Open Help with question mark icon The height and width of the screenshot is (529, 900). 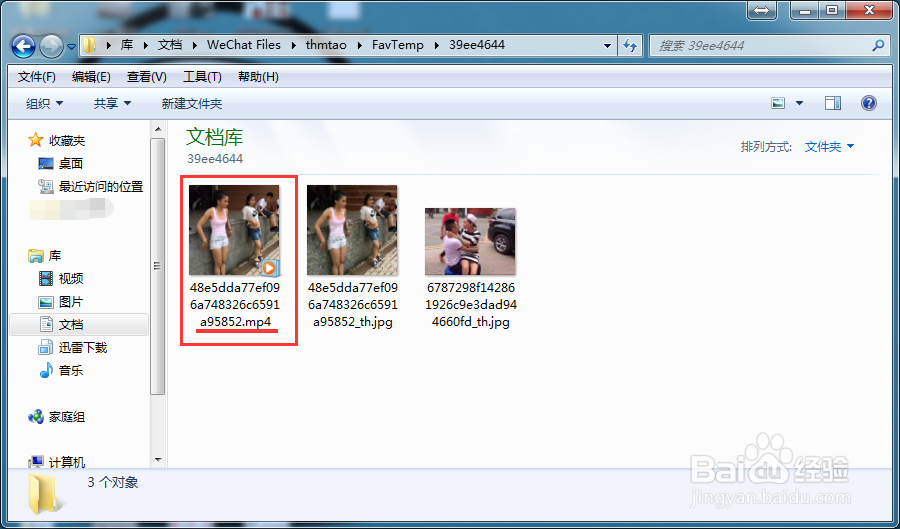tap(869, 103)
